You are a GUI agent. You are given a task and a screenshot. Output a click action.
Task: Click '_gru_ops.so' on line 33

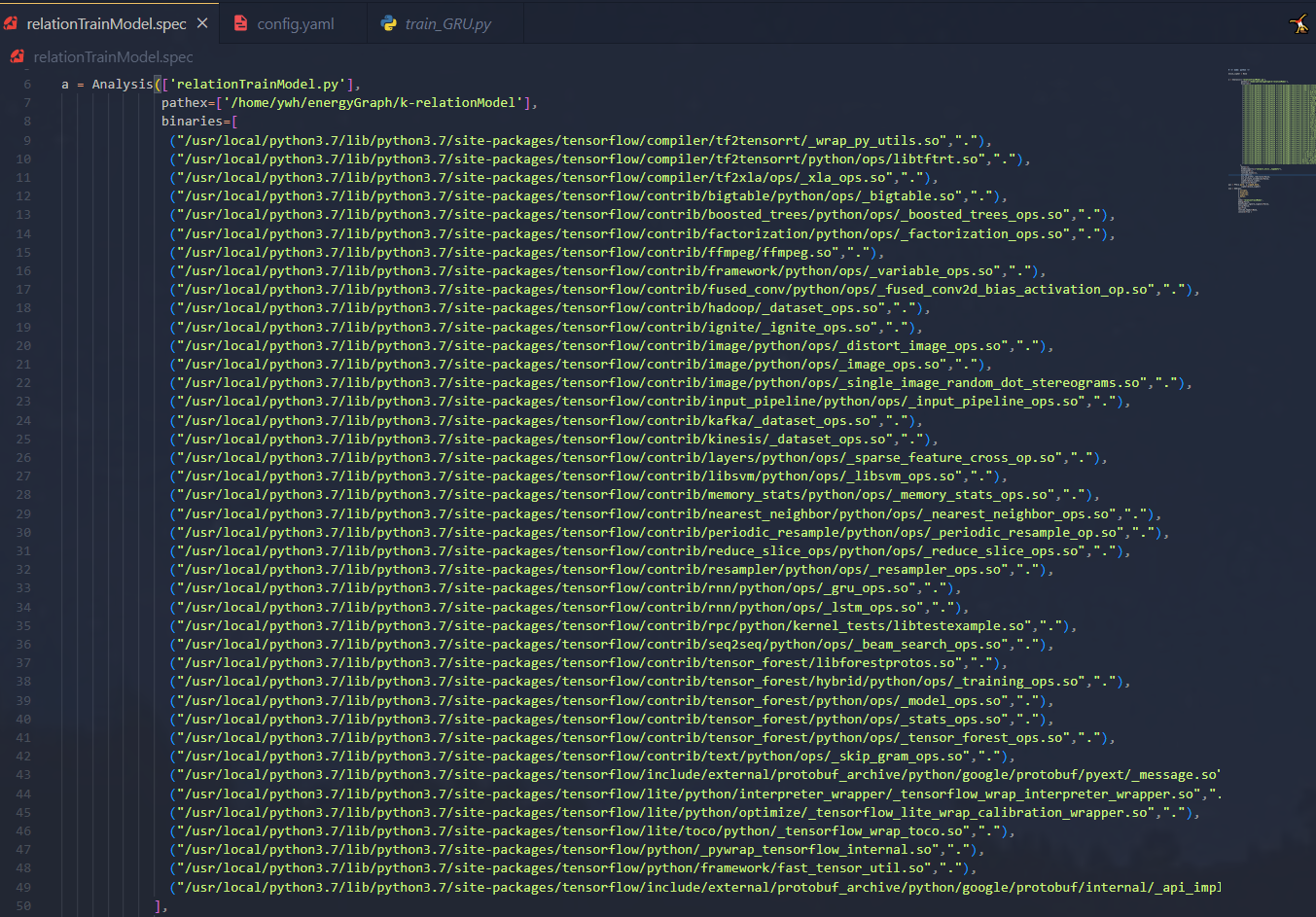coord(867,588)
